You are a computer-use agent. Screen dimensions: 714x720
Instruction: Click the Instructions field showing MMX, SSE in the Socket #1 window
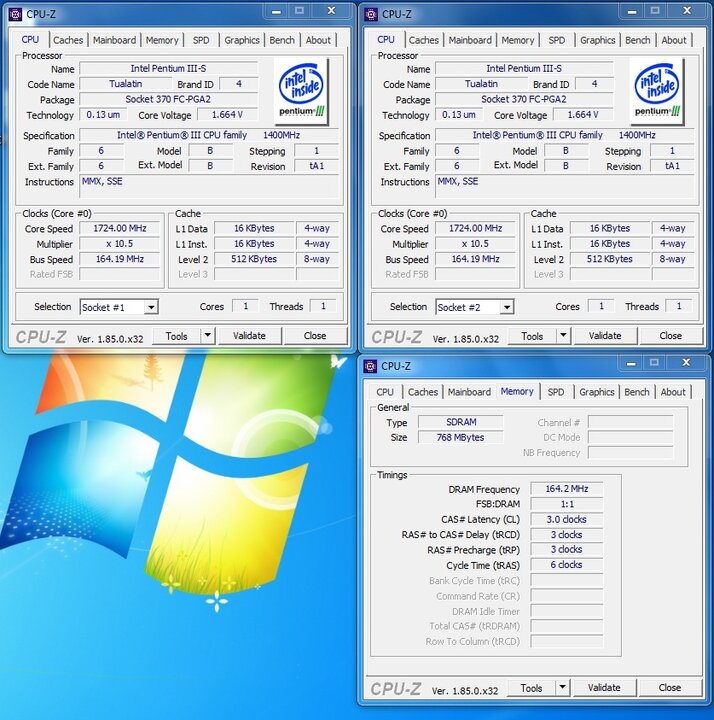click(210, 186)
